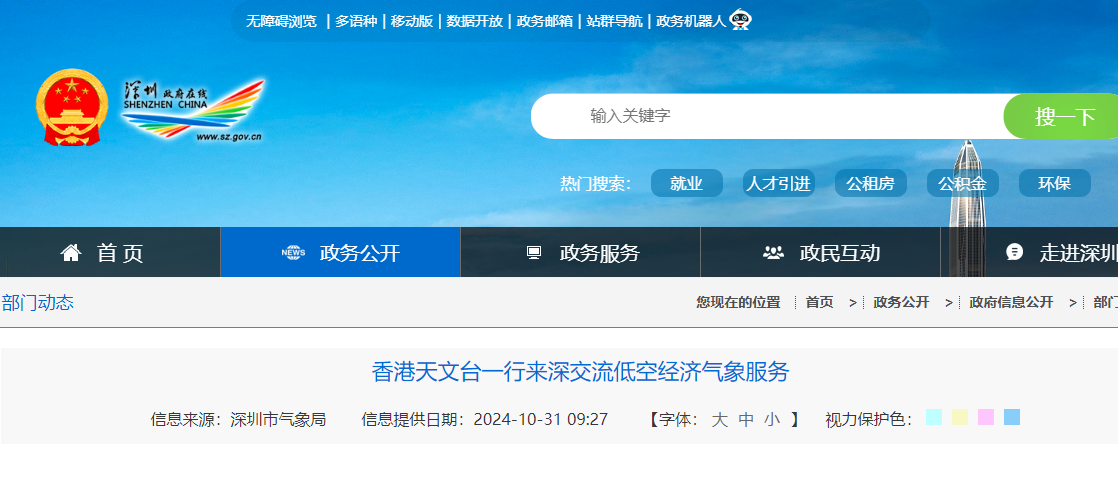Image resolution: width=1118 pixels, height=478 pixels.
Task: Click the monitor icon beside 政务服务
Action: click(x=534, y=253)
